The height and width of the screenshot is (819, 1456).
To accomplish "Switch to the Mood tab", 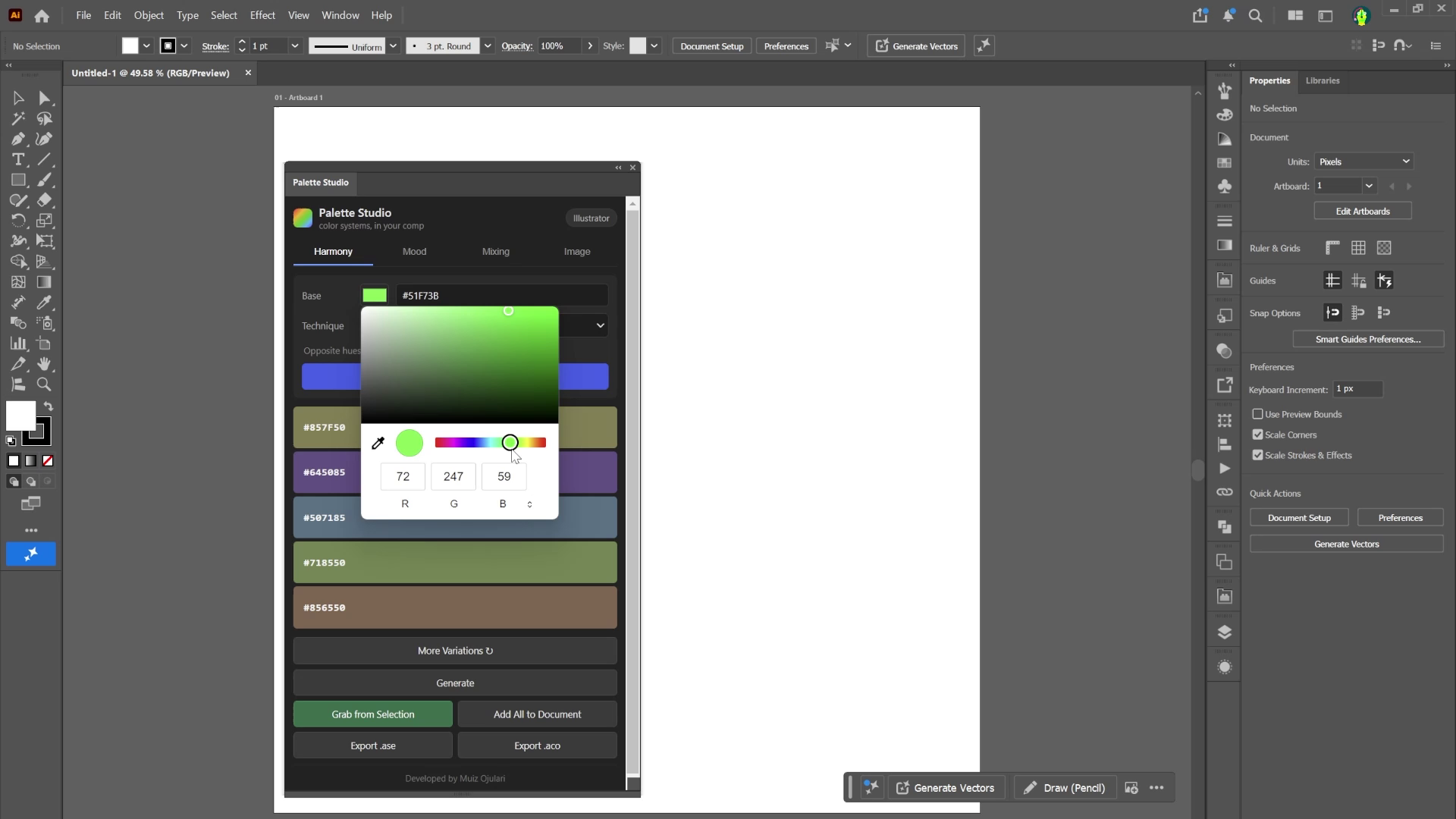I will 414,252.
